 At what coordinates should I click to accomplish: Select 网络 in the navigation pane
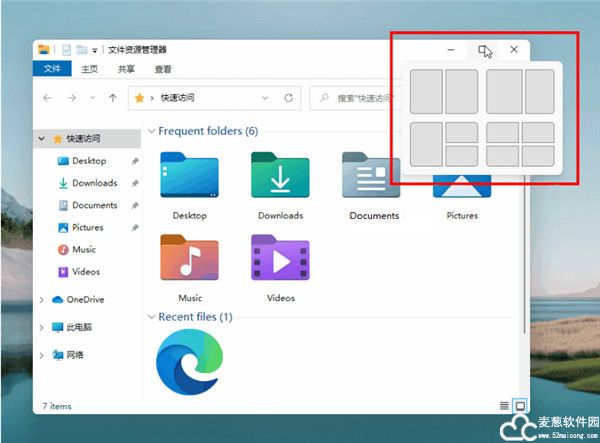pyautogui.click(x=75, y=355)
